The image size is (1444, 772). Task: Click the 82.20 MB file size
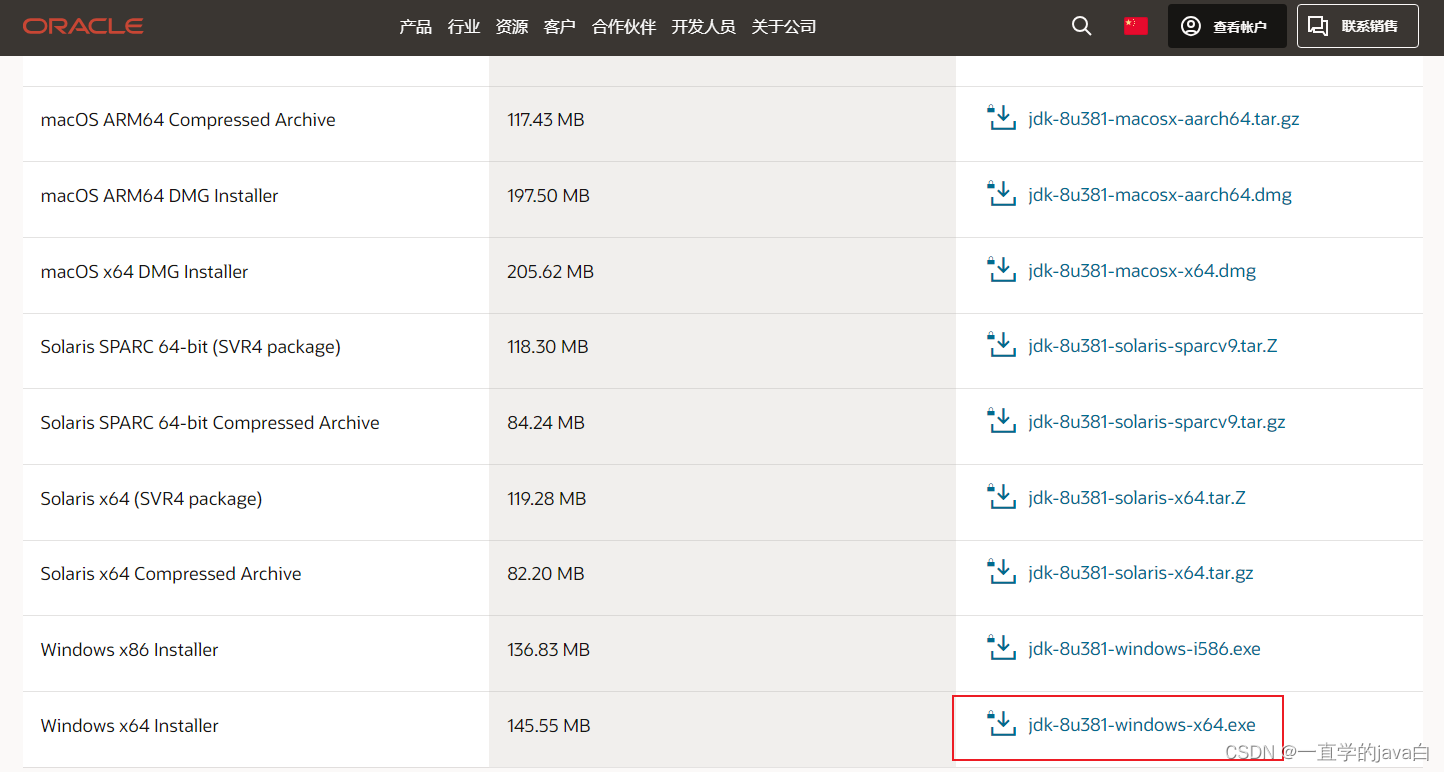click(546, 574)
